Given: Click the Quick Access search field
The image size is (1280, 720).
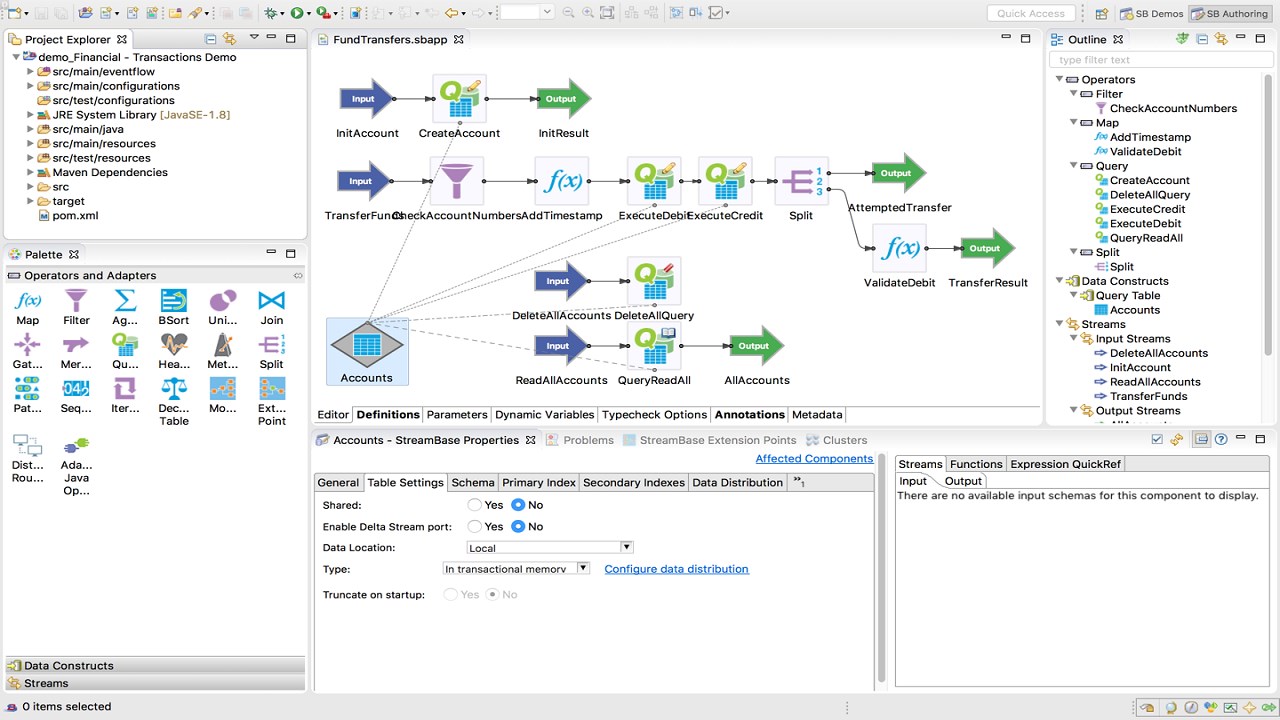Looking at the screenshot, I should 1031,13.
